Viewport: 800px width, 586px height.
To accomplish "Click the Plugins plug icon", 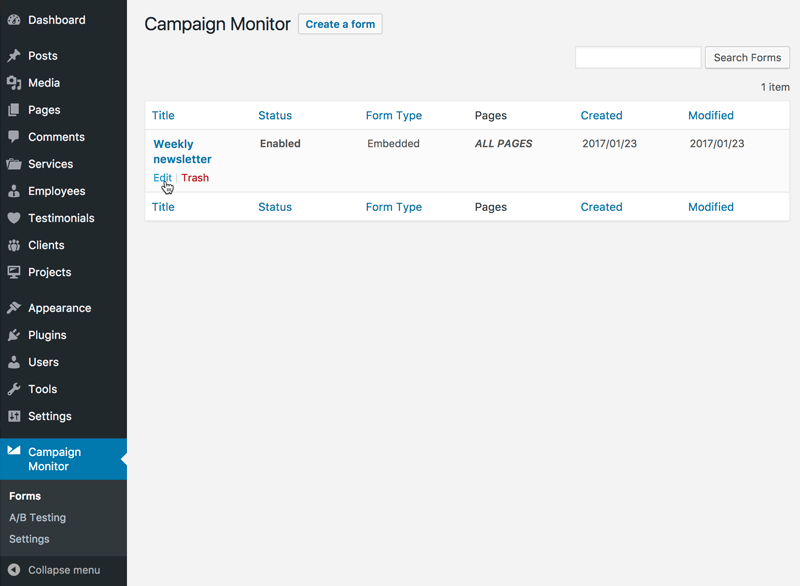I will [x=14, y=335].
